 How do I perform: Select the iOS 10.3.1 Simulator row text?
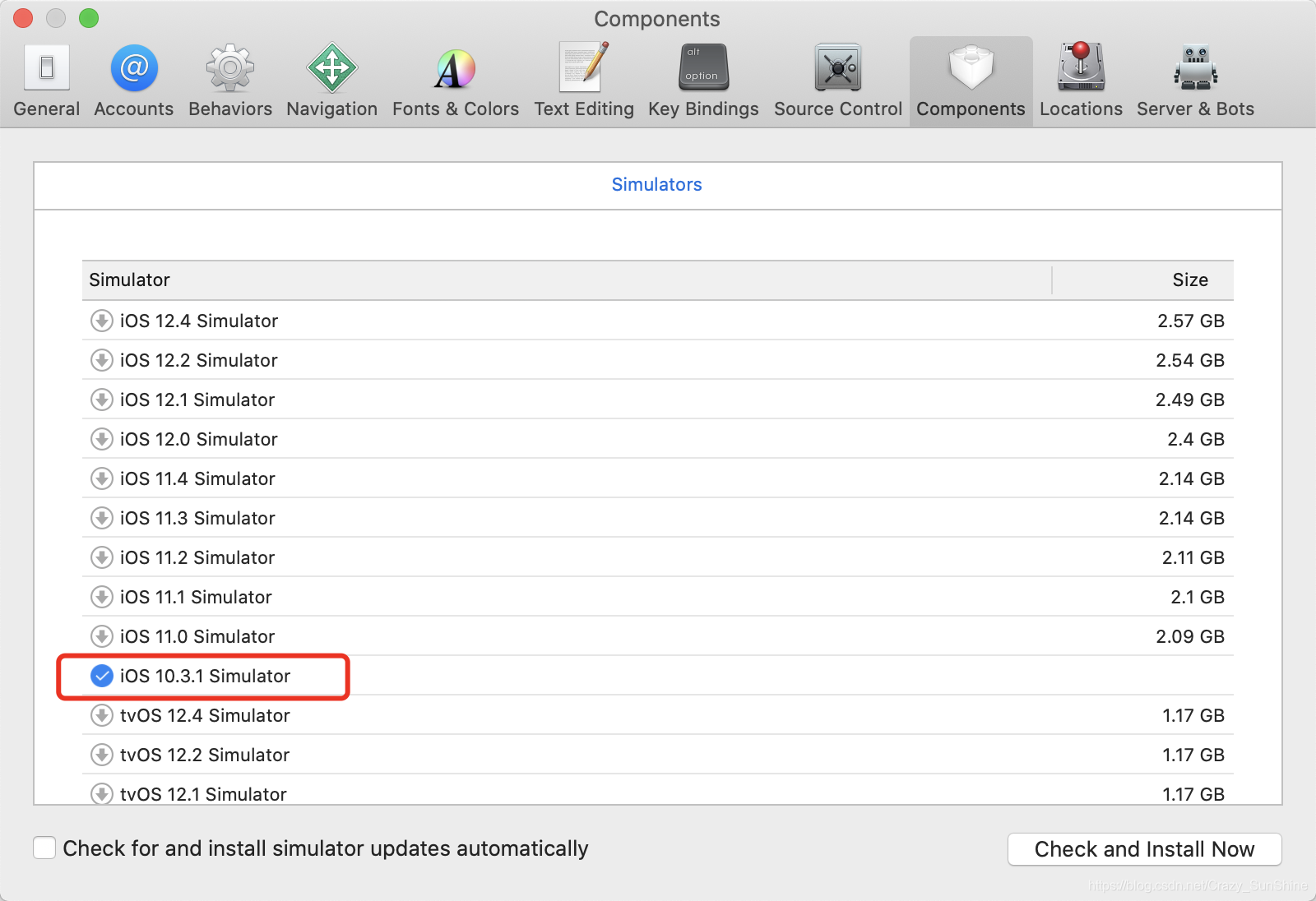tap(206, 676)
